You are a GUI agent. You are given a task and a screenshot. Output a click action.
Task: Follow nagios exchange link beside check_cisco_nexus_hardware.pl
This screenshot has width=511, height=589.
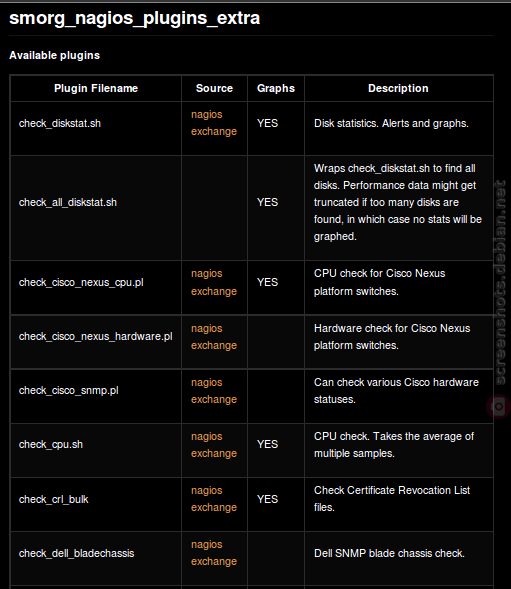[214, 337]
